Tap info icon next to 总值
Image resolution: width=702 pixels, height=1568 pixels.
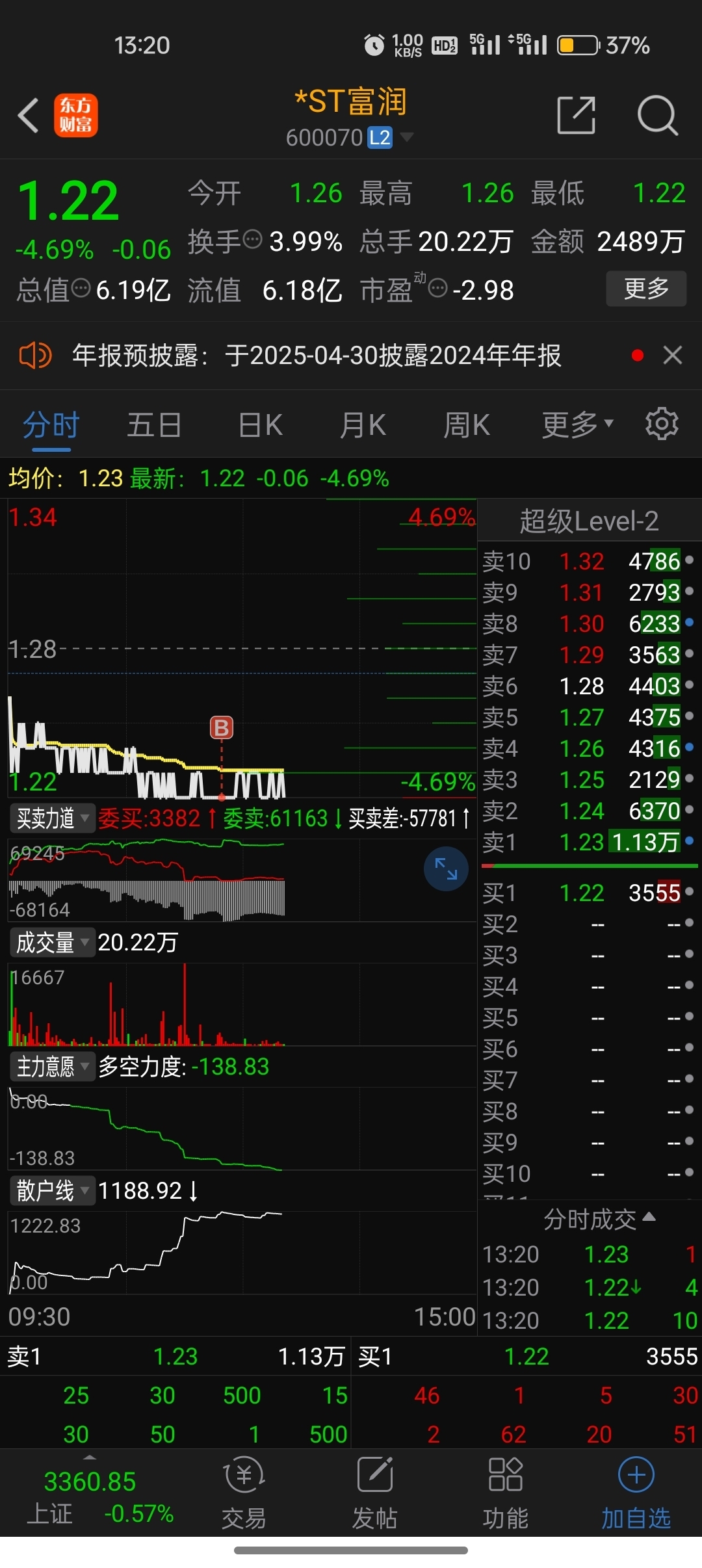pyautogui.click(x=81, y=288)
